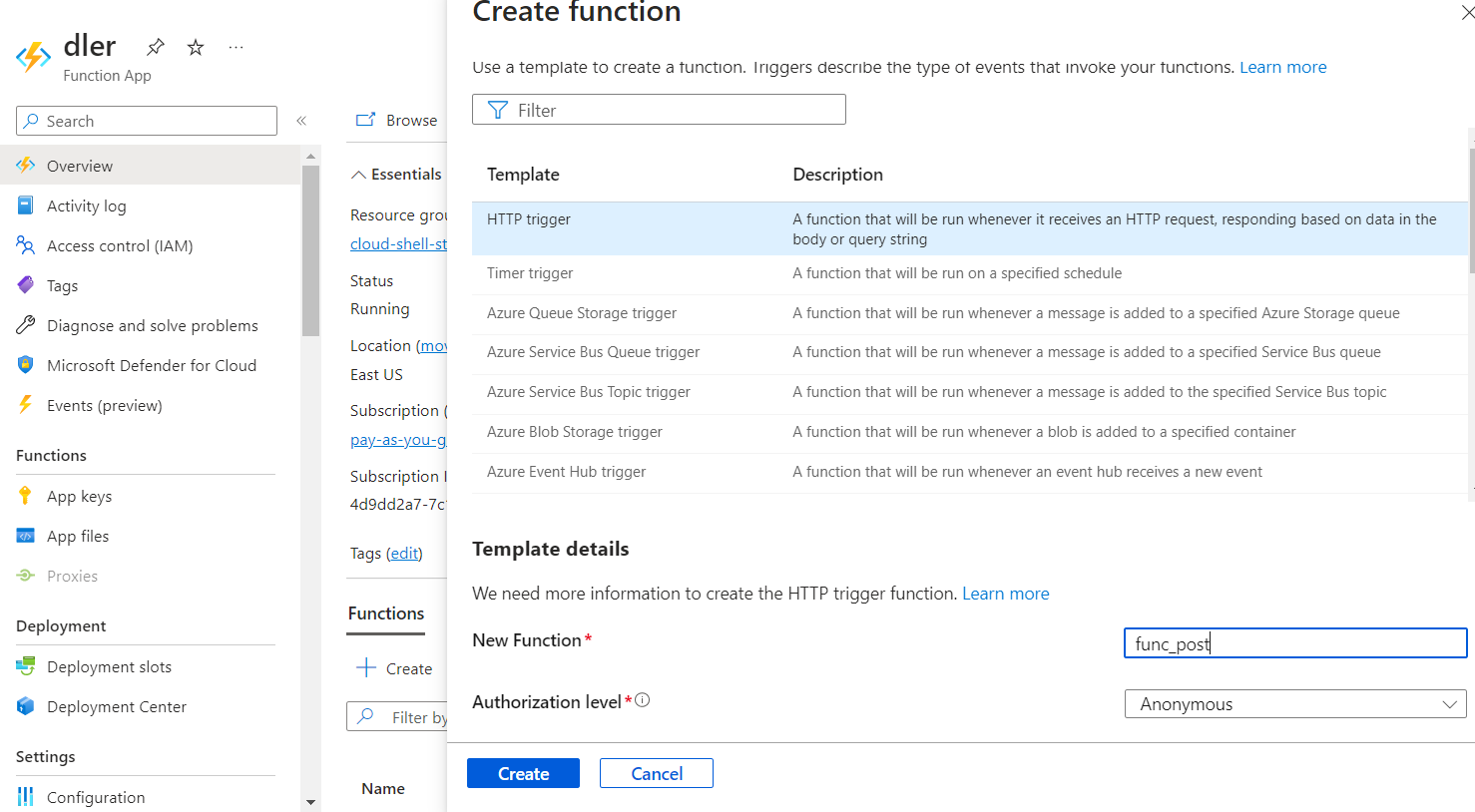Click the sidebar Search field

tap(147, 121)
